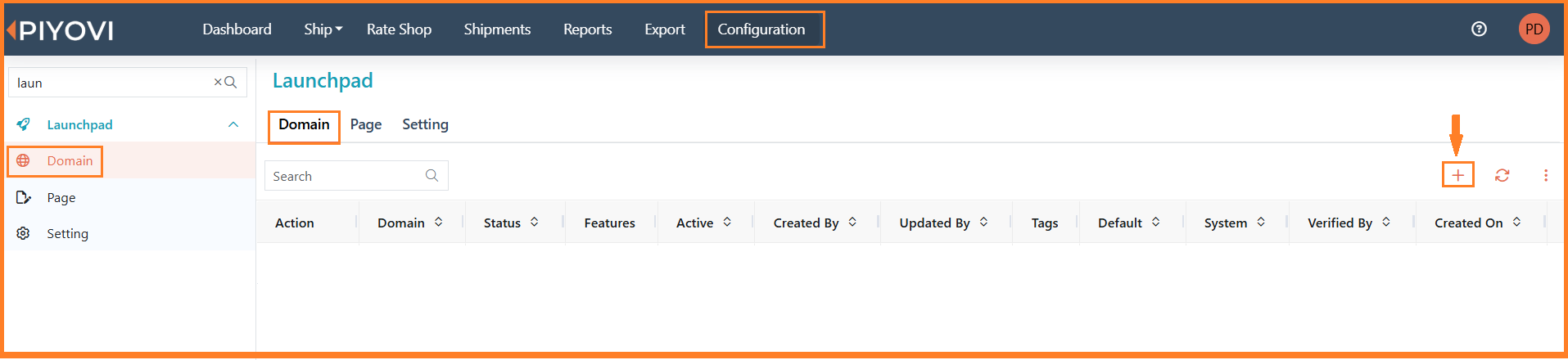Click the Piyovi logo
This screenshot has height=360, width=1568.
(60, 30)
